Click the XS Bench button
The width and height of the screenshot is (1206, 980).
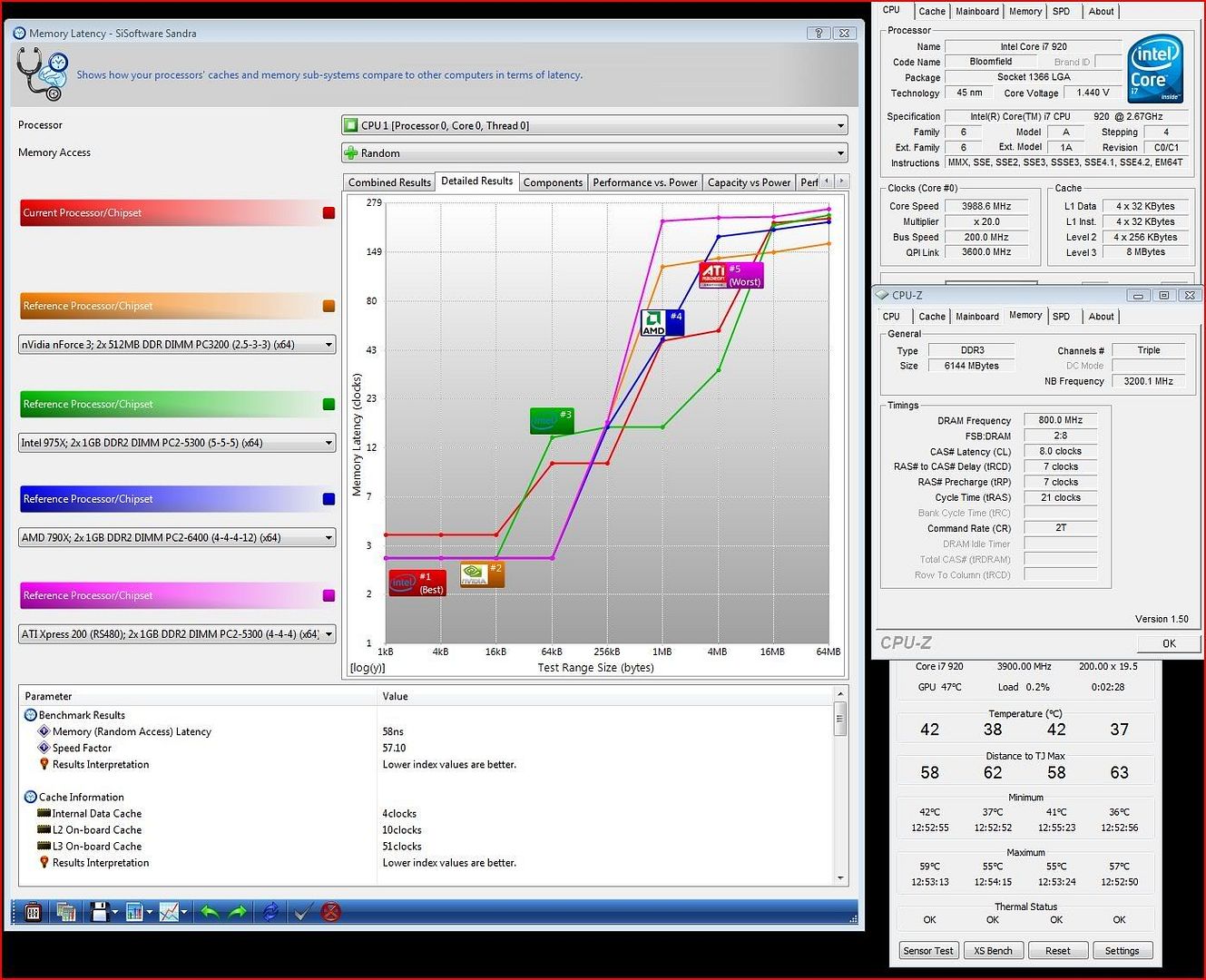(x=993, y=951)
